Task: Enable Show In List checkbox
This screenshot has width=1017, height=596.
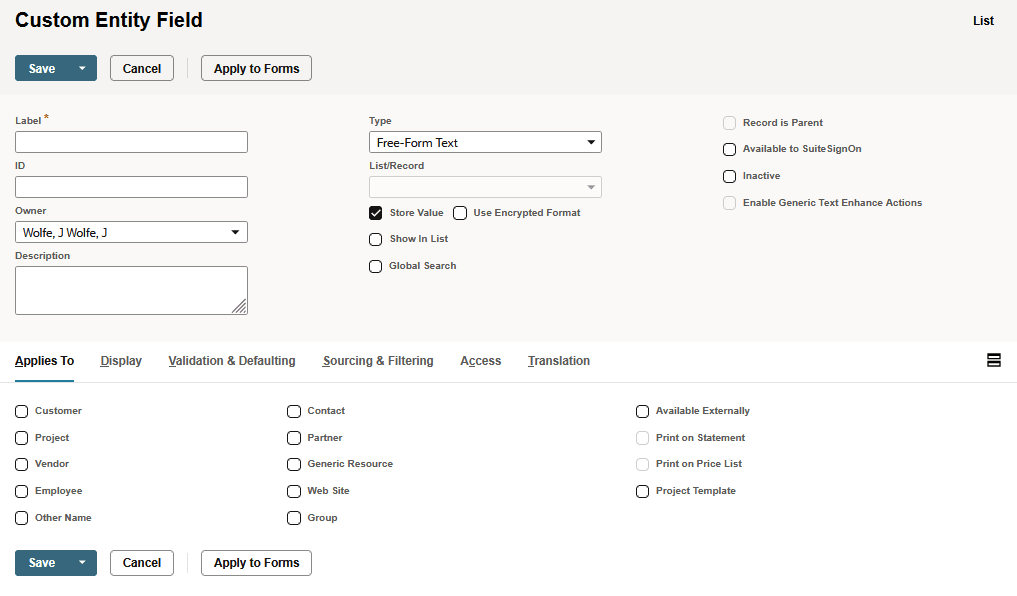Action: [x=376, y=239]
